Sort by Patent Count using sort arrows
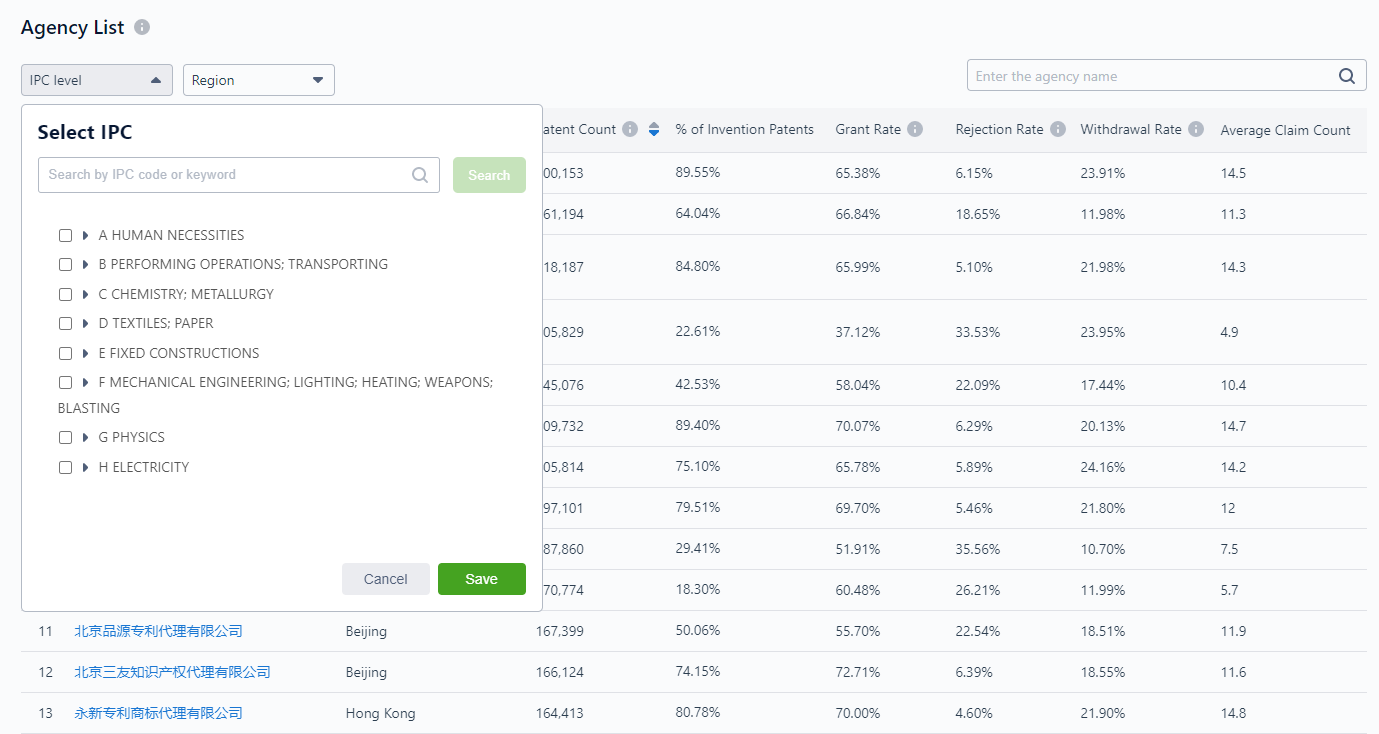The image size is (1379, 734). point(654,129)
